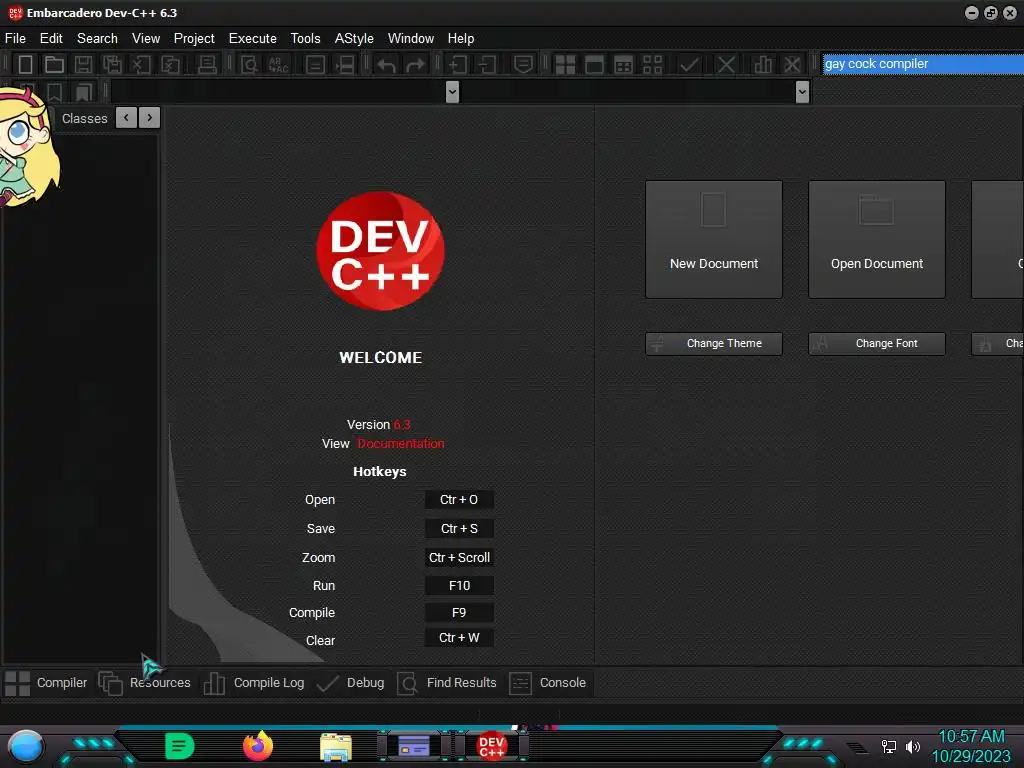Open the red Documentation link
This screenshot has height=768, width=1024.
pyautogui.click(x=400, y=443)
